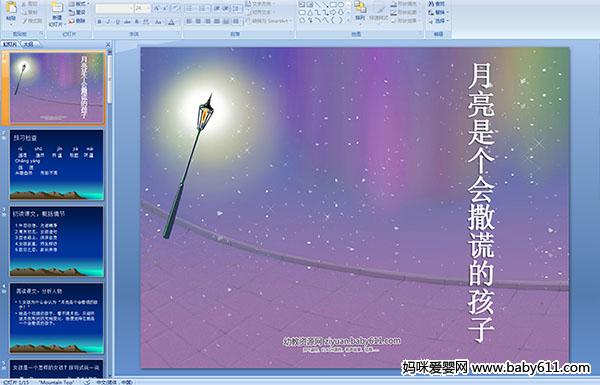This screenshot has height=385, width=600.
Task: Toggle Bold formatting
Action: click(x=99, y=22)
